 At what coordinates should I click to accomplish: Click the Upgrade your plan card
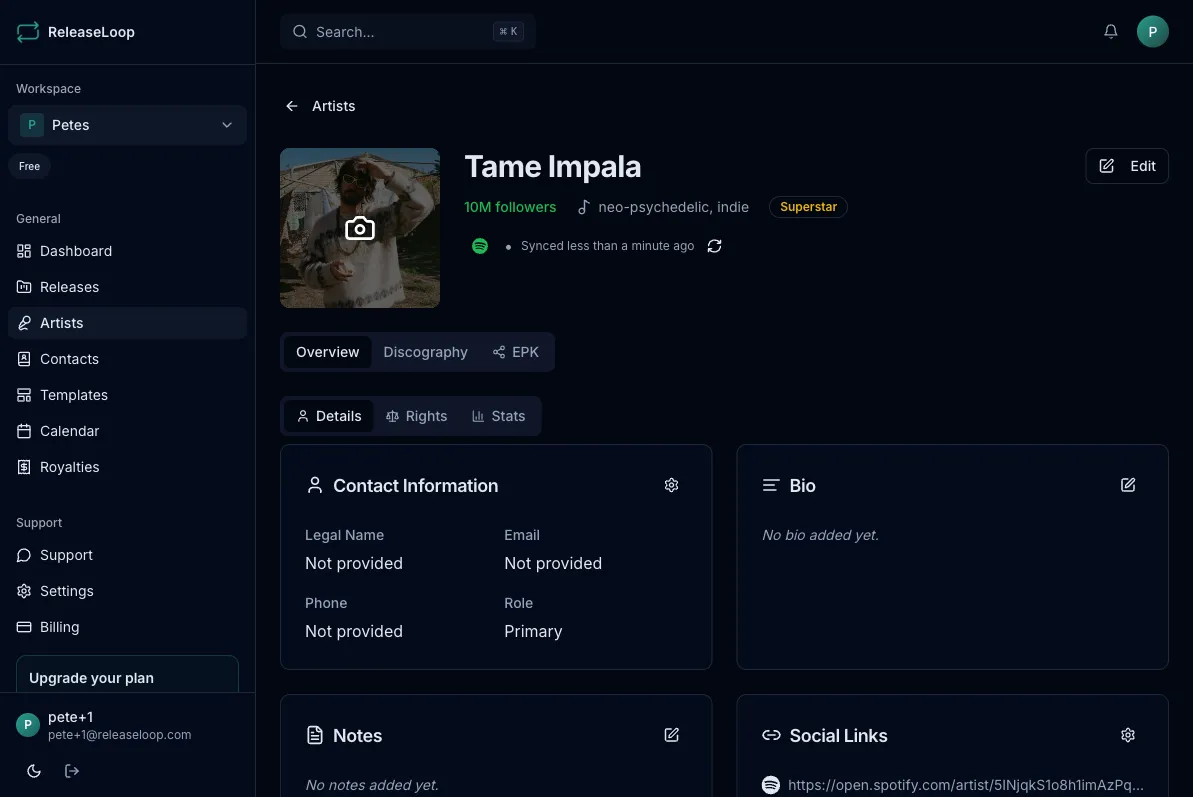pos(127,675)
